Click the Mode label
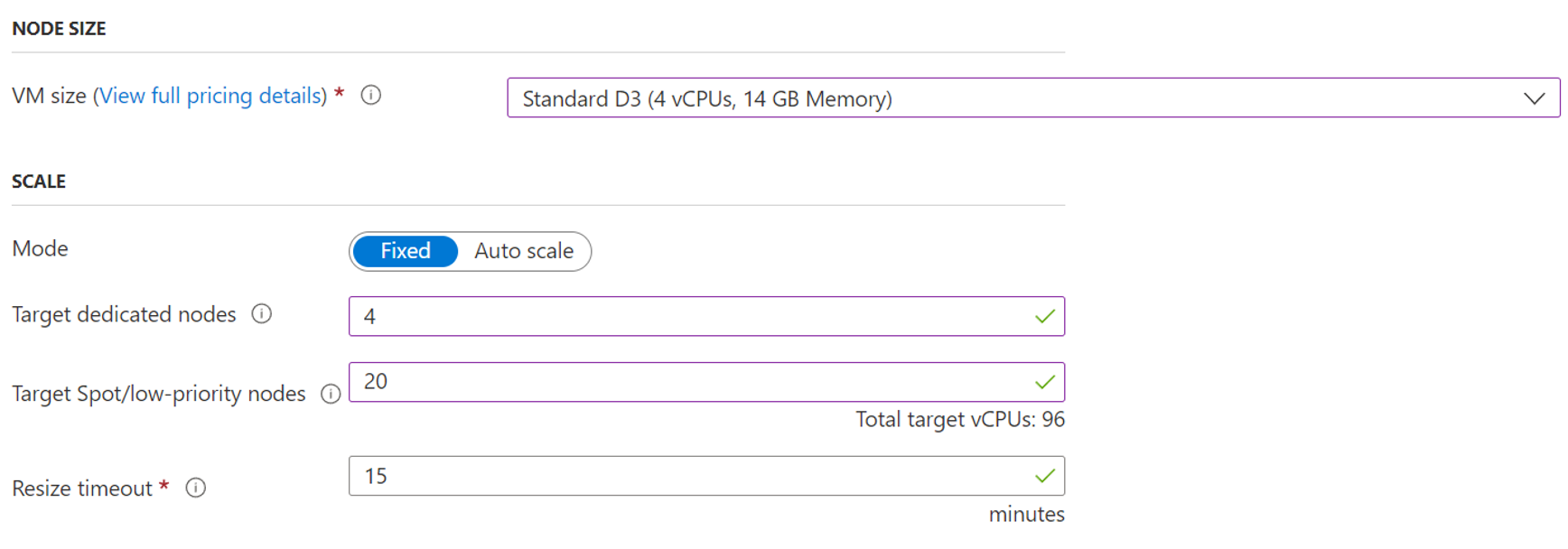 pyautogui.click(x=41, y=249)
